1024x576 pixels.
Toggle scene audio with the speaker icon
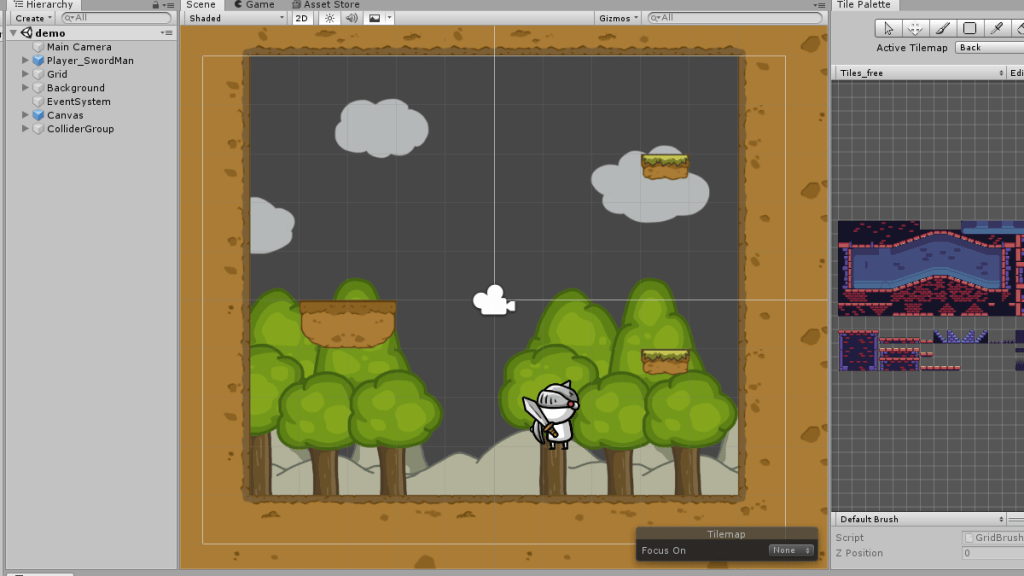pyautogui.click(x=351, y=18)
